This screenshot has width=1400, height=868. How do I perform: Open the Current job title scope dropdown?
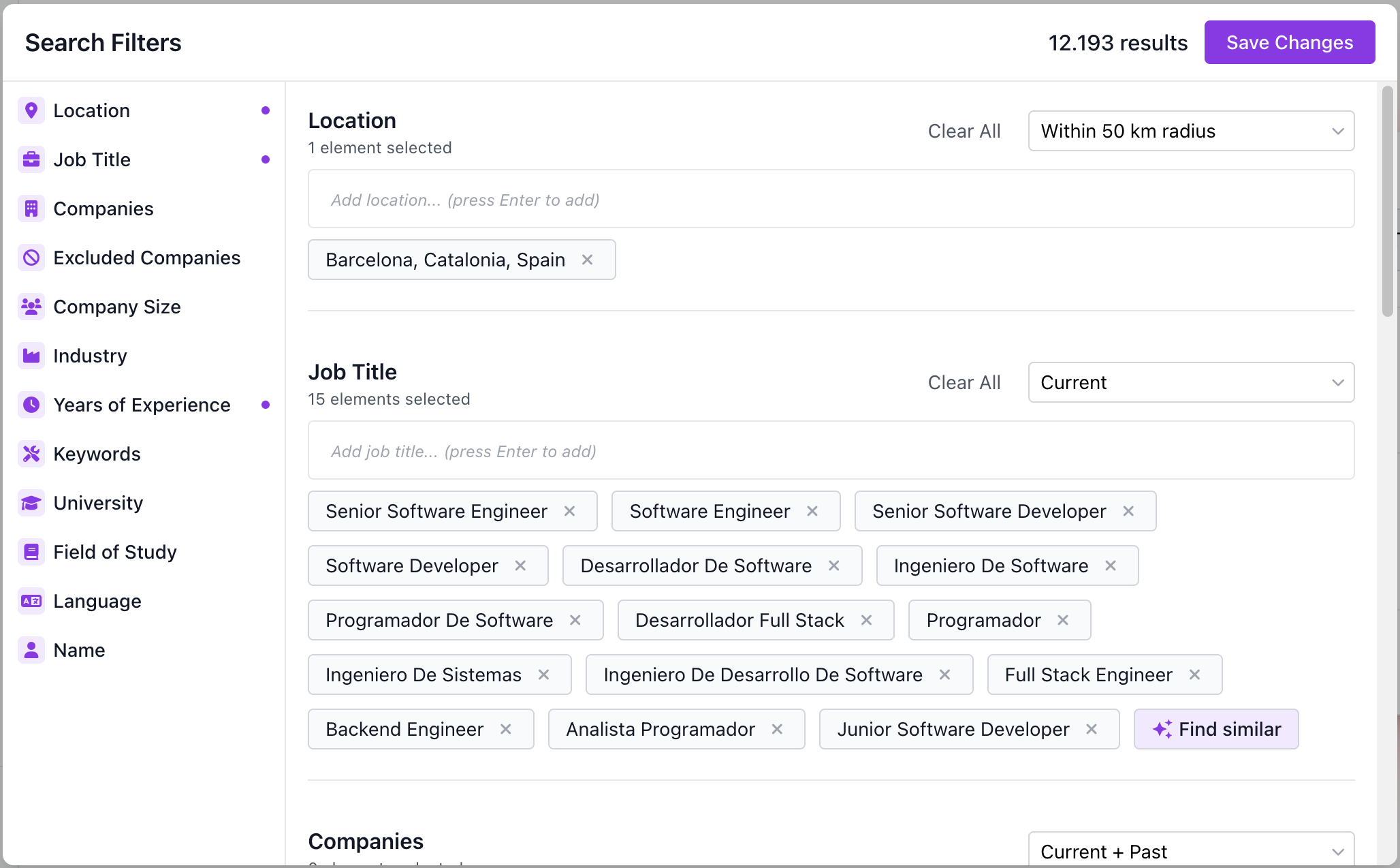(x=1190, y=382)
